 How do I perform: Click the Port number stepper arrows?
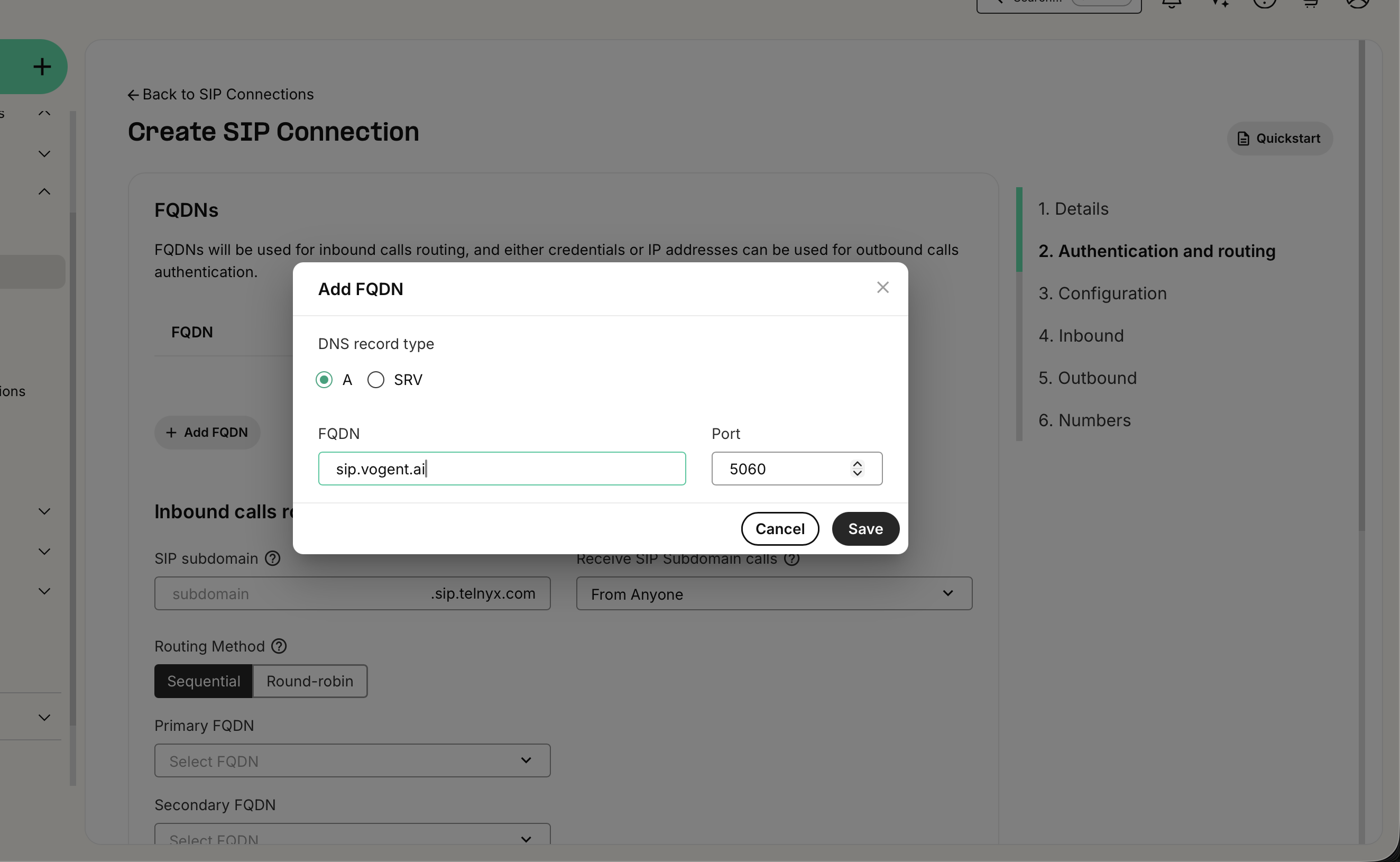(857, 469)
